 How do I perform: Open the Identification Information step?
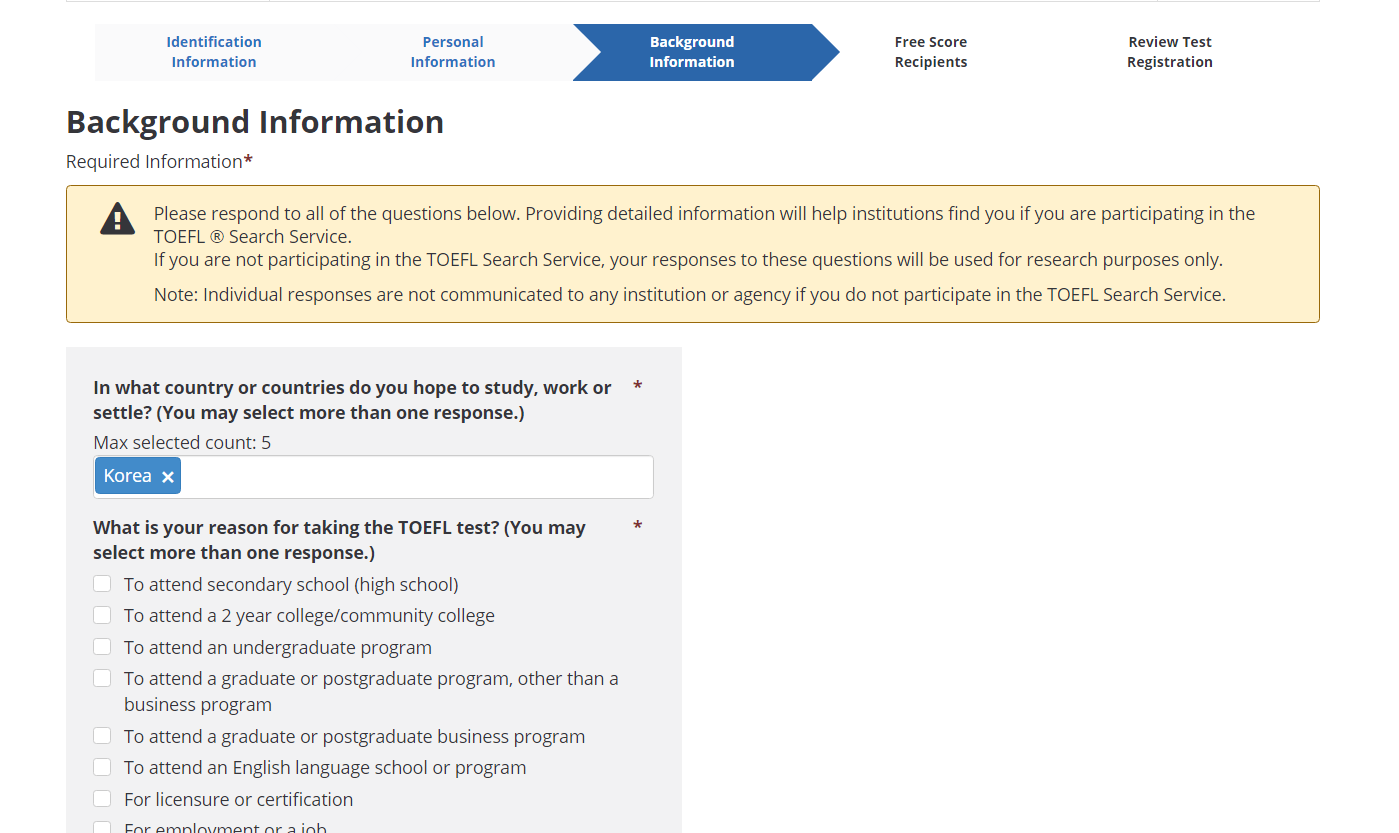click(214, 52)
